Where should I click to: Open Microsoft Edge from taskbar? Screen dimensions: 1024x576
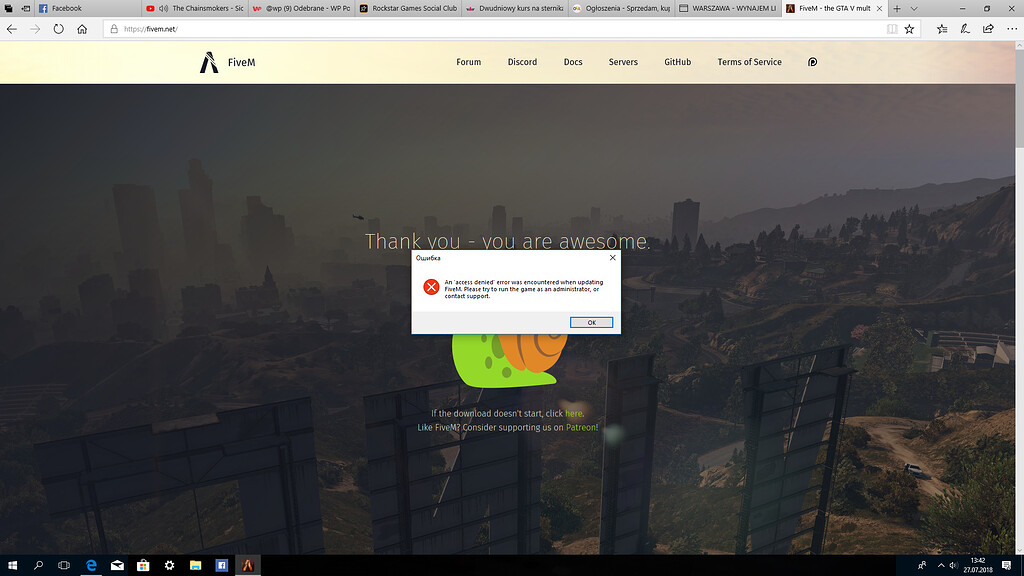(91, 566)
